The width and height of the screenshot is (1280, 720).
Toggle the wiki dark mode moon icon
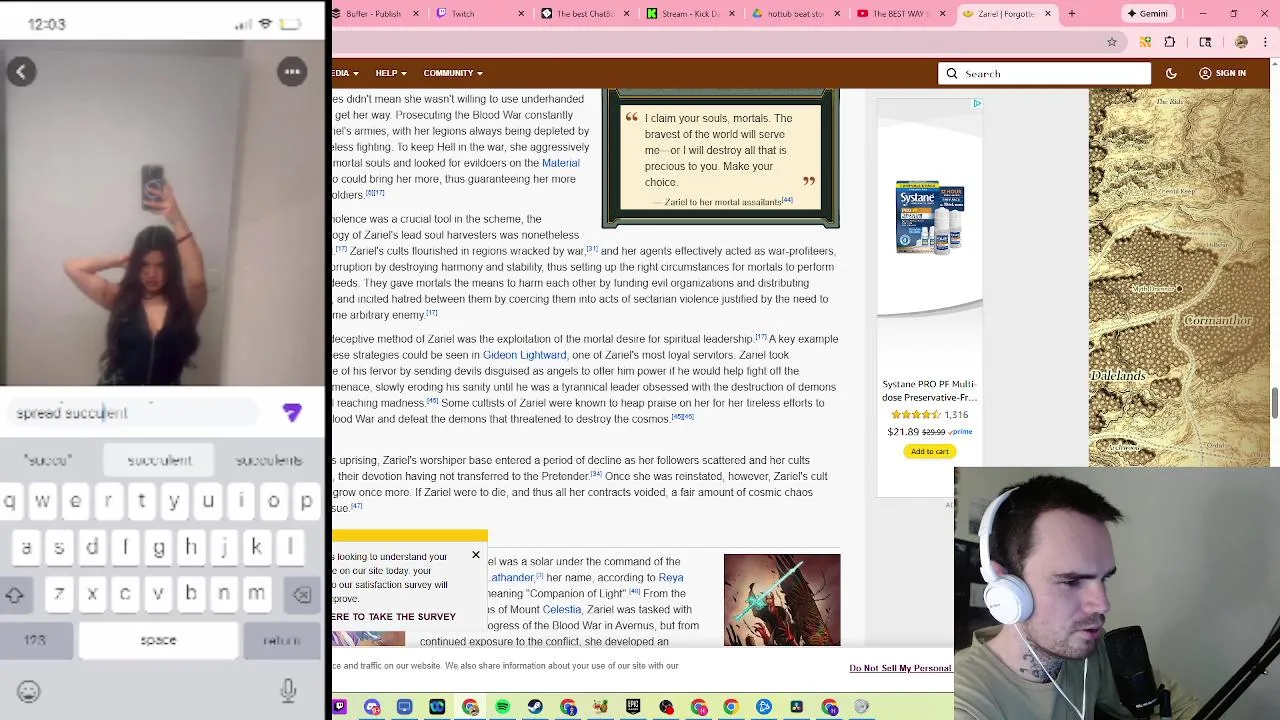[x=1171, y=73]
